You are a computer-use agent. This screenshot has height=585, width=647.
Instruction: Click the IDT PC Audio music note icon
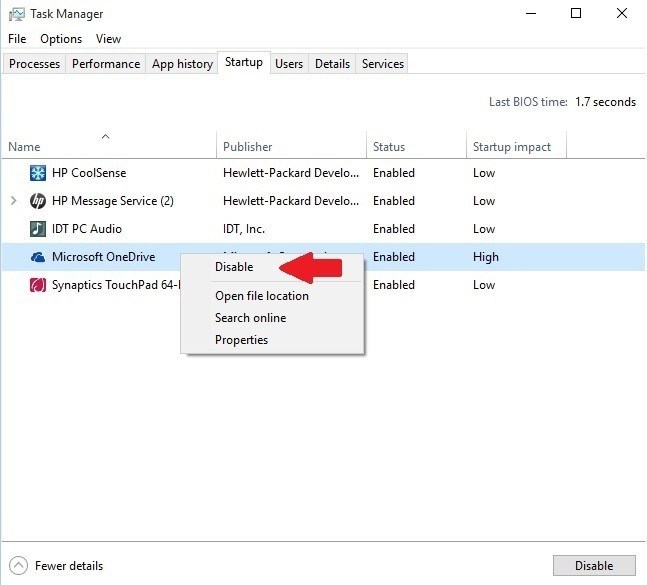[38, 229]
